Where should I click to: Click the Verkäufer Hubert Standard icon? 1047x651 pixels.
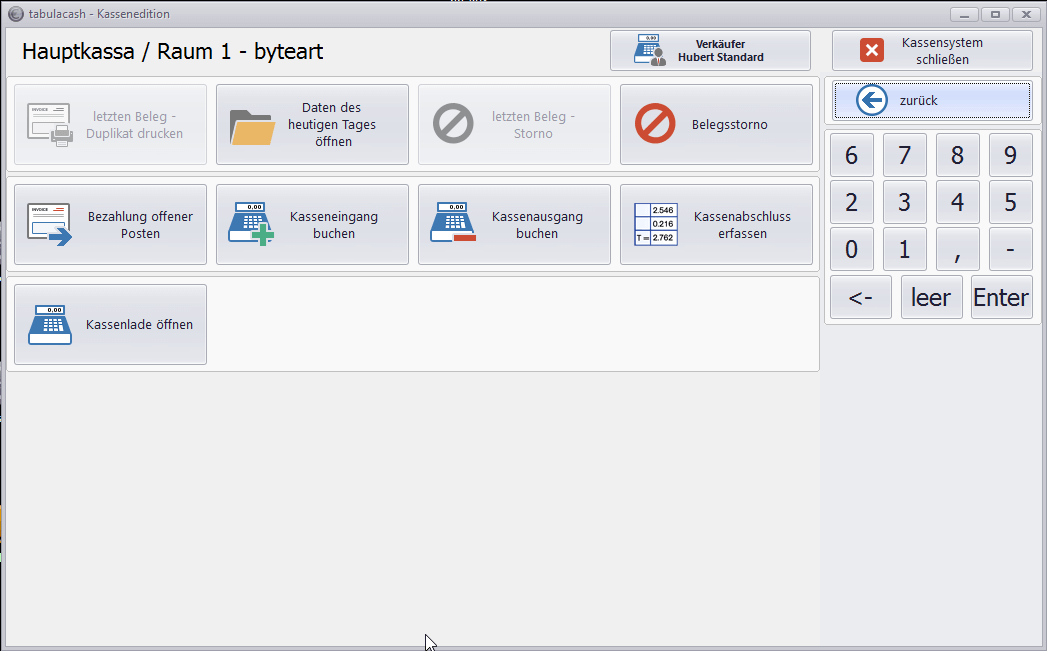point(650,51)
